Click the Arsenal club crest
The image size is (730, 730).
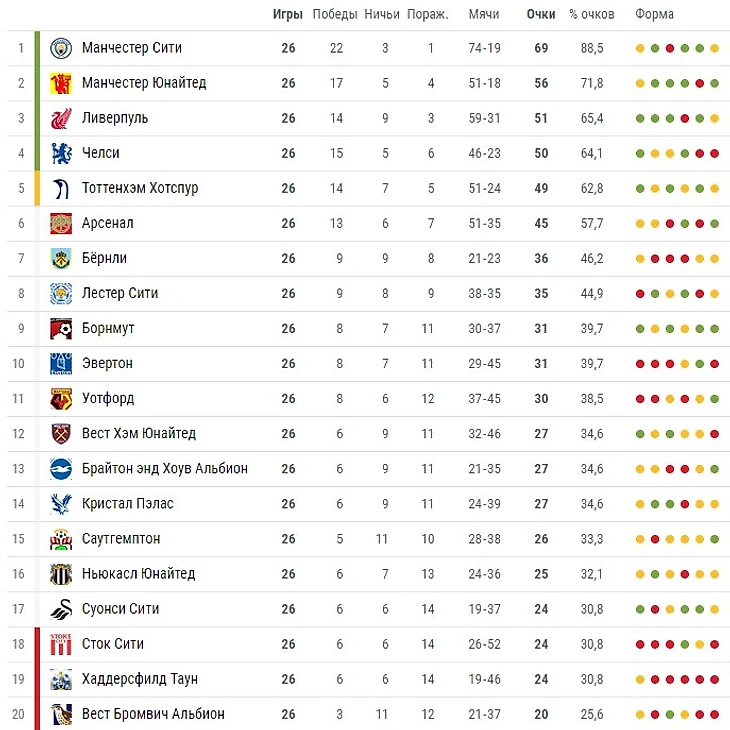pos(61,223)
